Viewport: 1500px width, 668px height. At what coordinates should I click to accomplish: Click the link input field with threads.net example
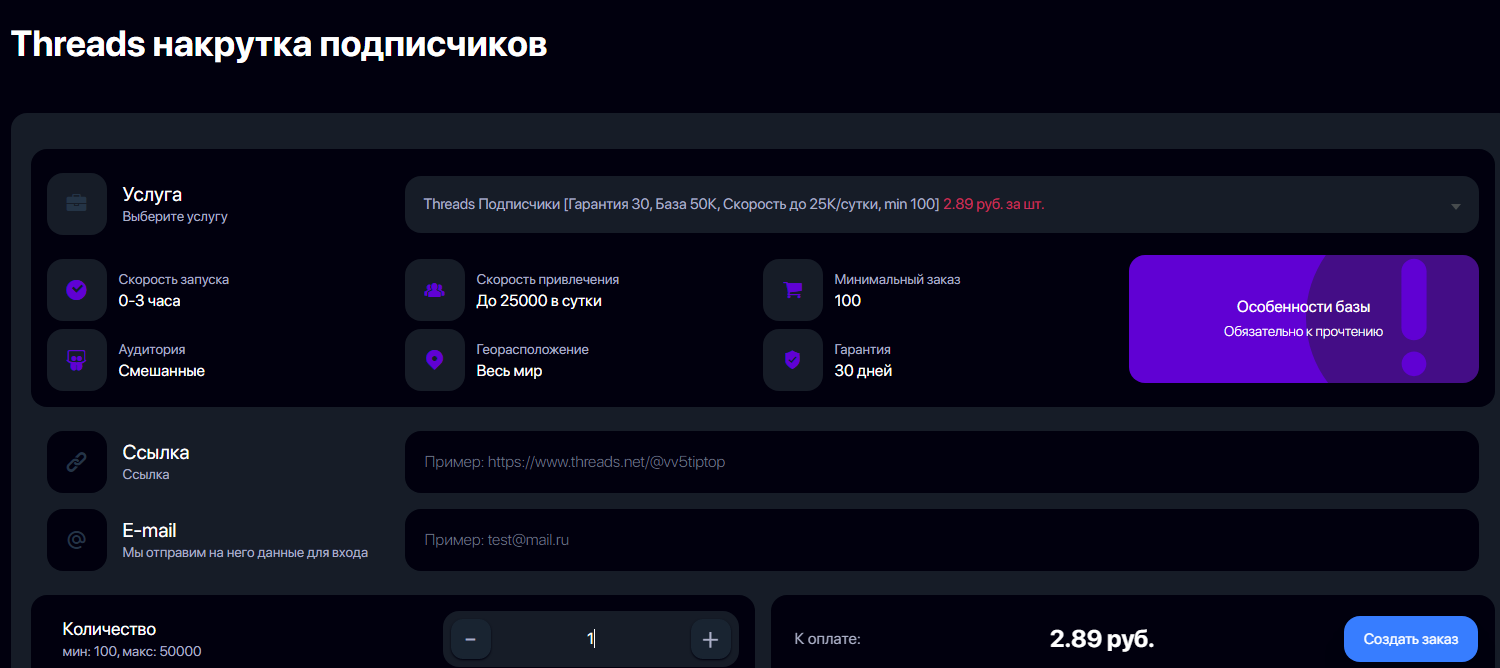pyautogui.click(x=941, y=462)
